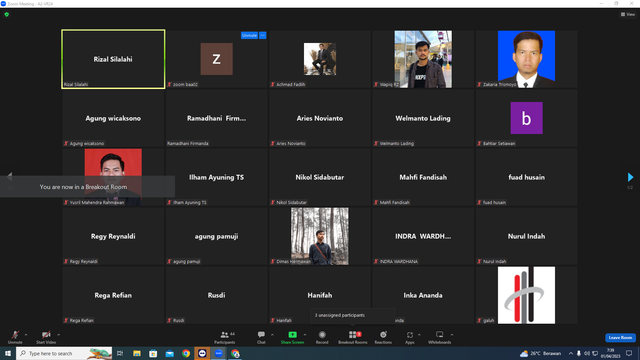Go to next page of participants
The height and width of the screenshot is (360, 640).
(630, 177)
